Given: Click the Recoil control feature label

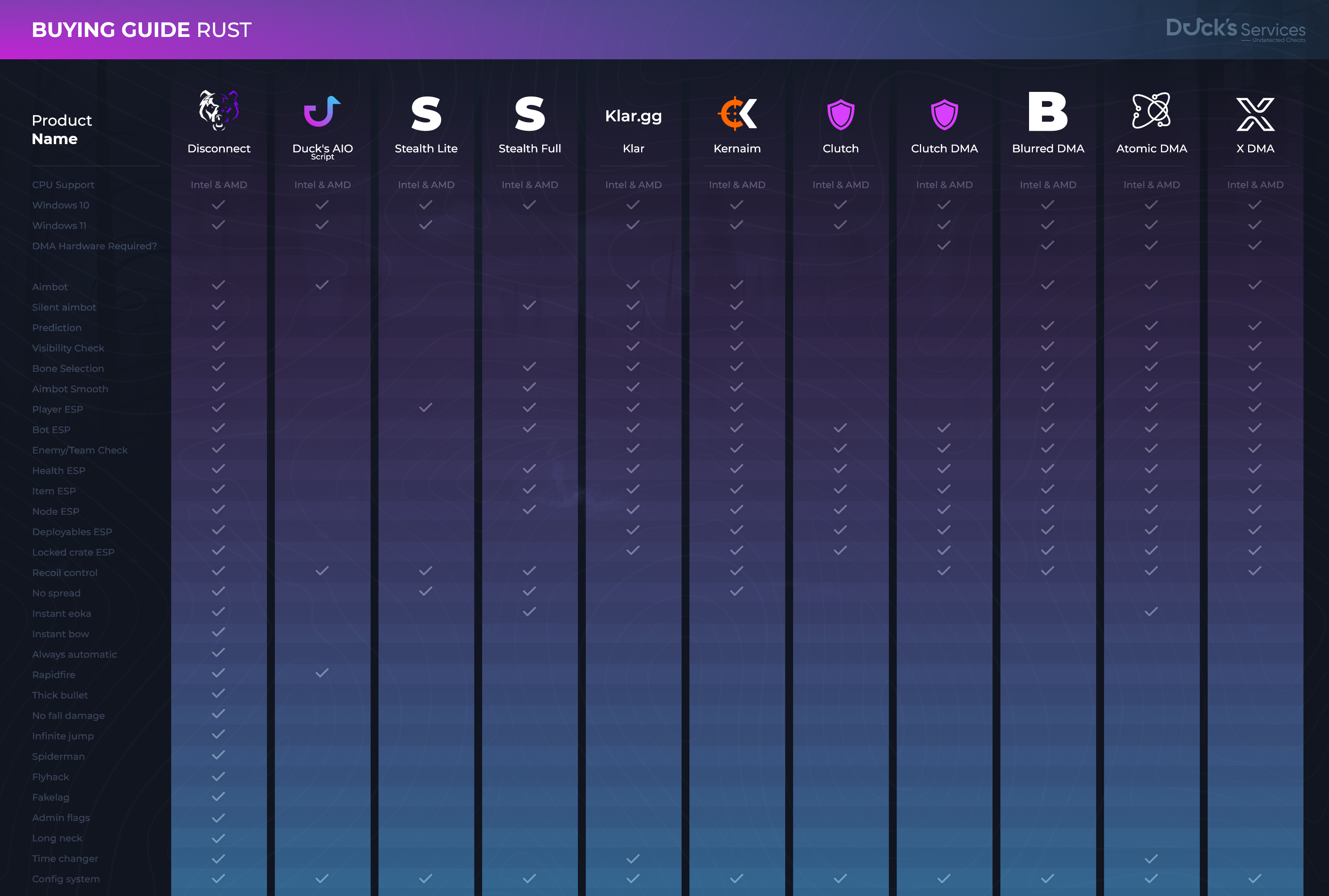Looking at the screenshot, I should 64,572.
